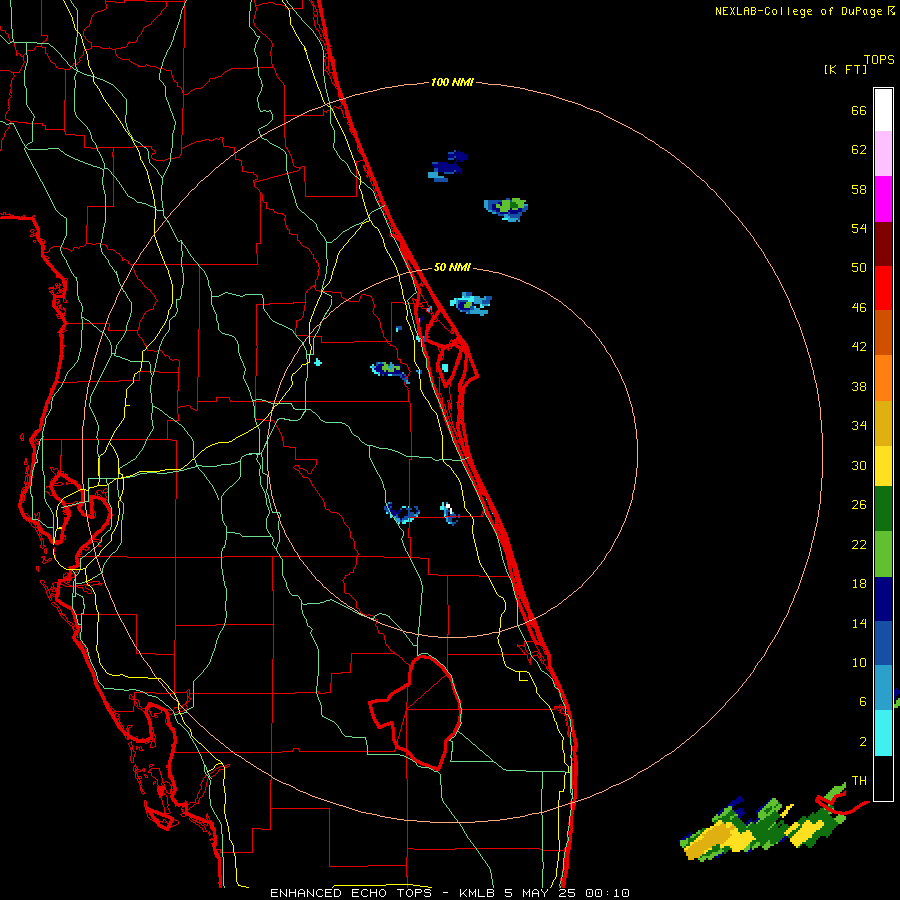Screen dimensions: 900x900
Task: Click the white 66 kft legend swatch
Action: point(883,110)
